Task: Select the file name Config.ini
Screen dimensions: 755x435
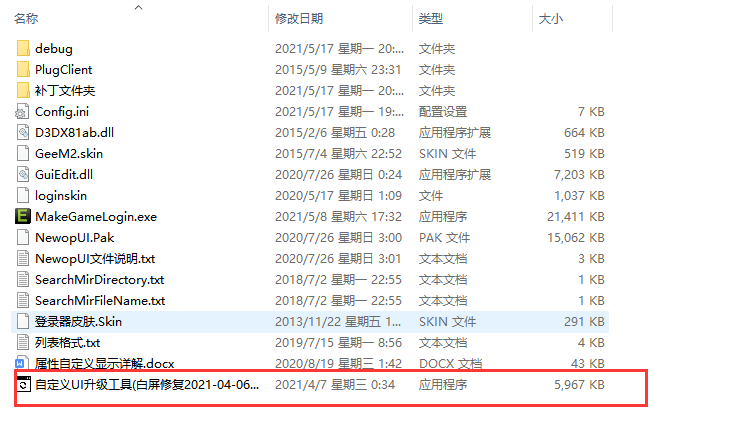Action: (62, 112)
